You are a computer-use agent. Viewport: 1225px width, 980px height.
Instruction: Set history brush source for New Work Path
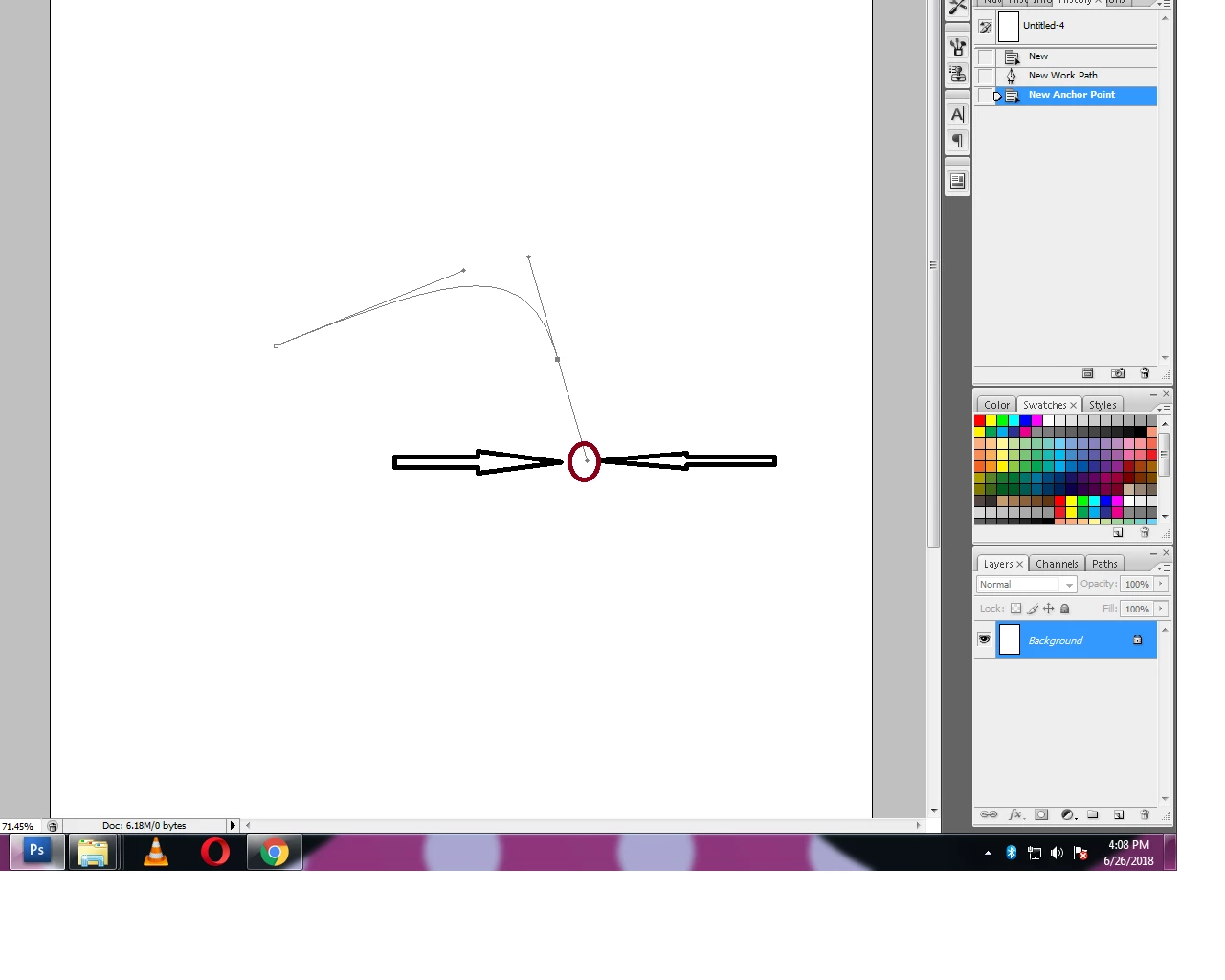pos(985,76)
